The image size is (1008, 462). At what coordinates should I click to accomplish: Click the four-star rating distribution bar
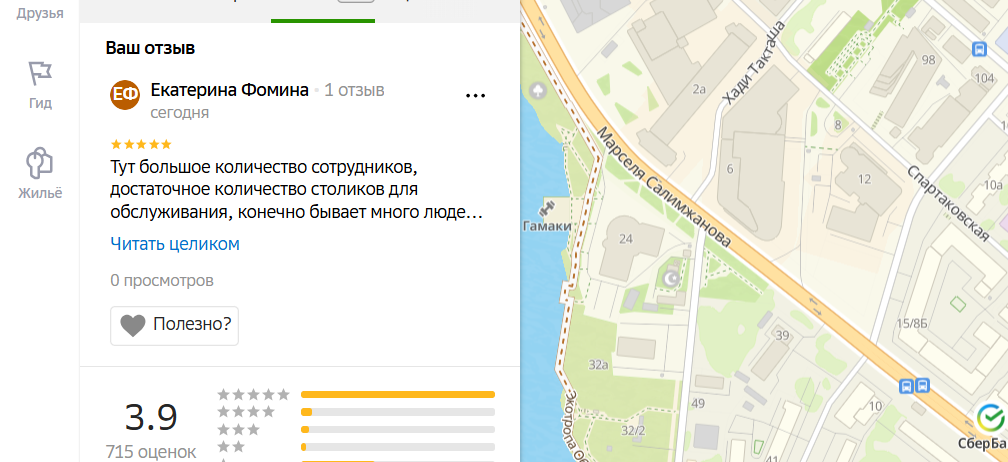[x=398, y=412]
